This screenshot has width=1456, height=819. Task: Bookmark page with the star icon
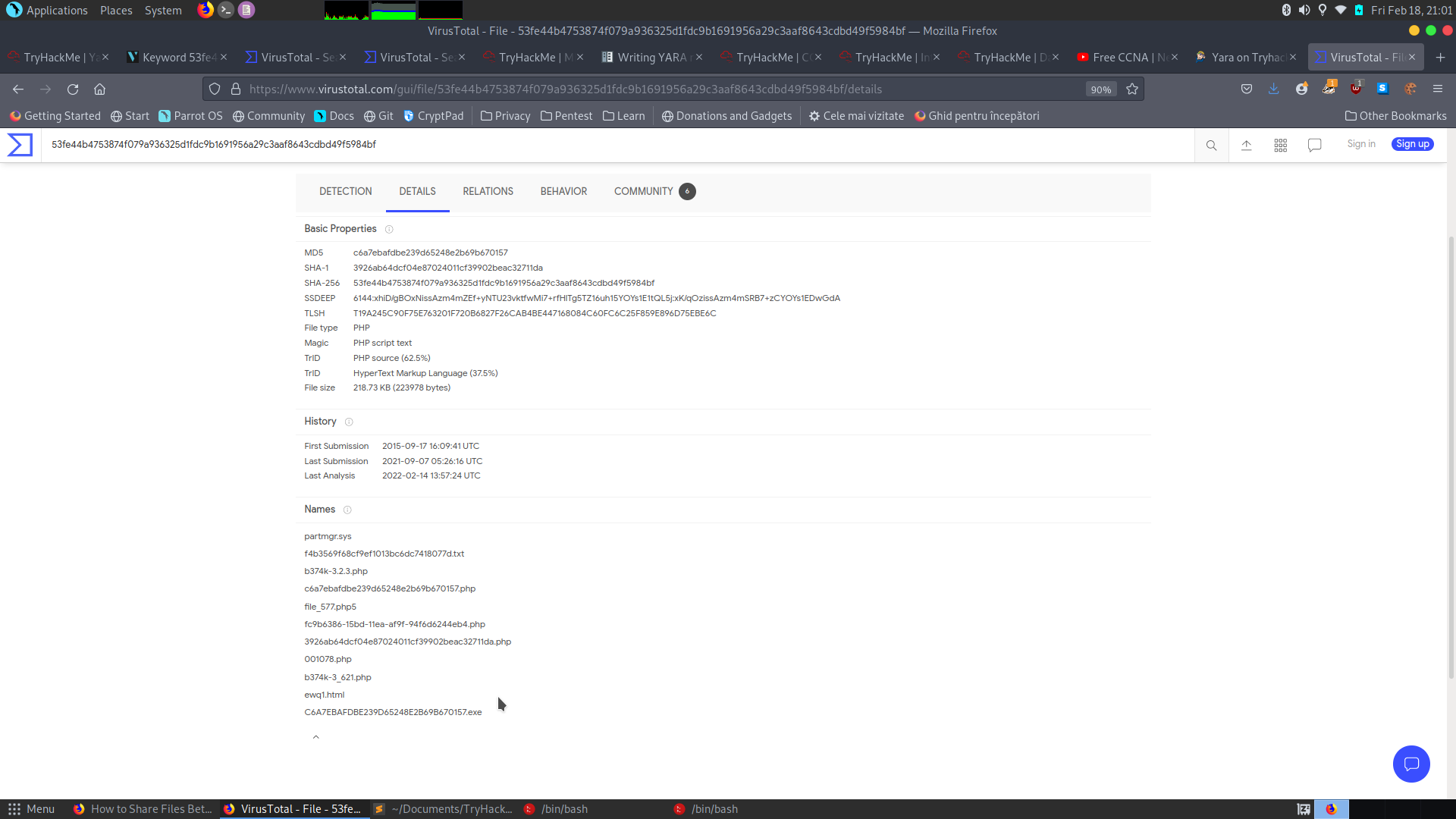[1132, 89]
